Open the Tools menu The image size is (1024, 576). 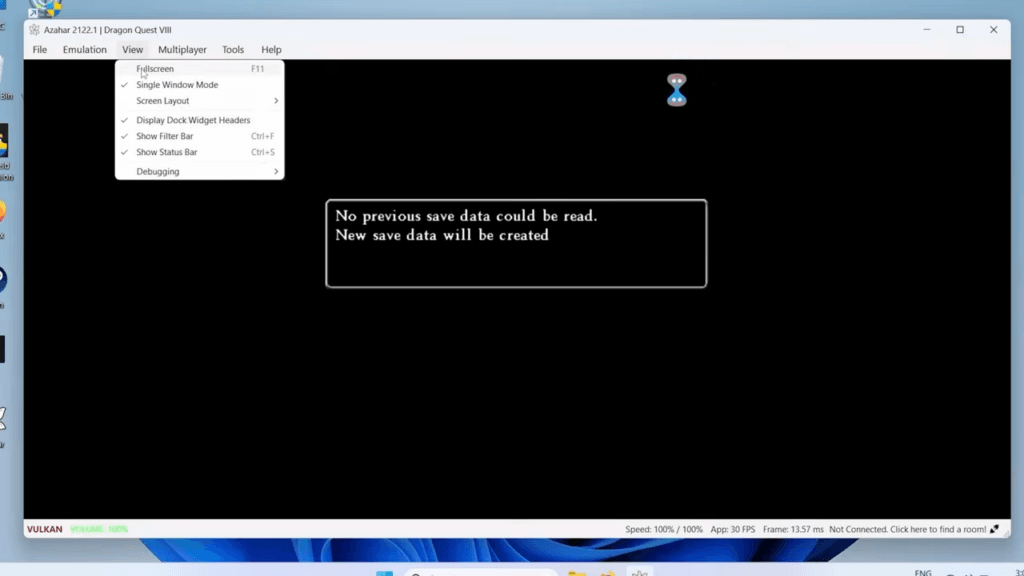pos(233,50)
